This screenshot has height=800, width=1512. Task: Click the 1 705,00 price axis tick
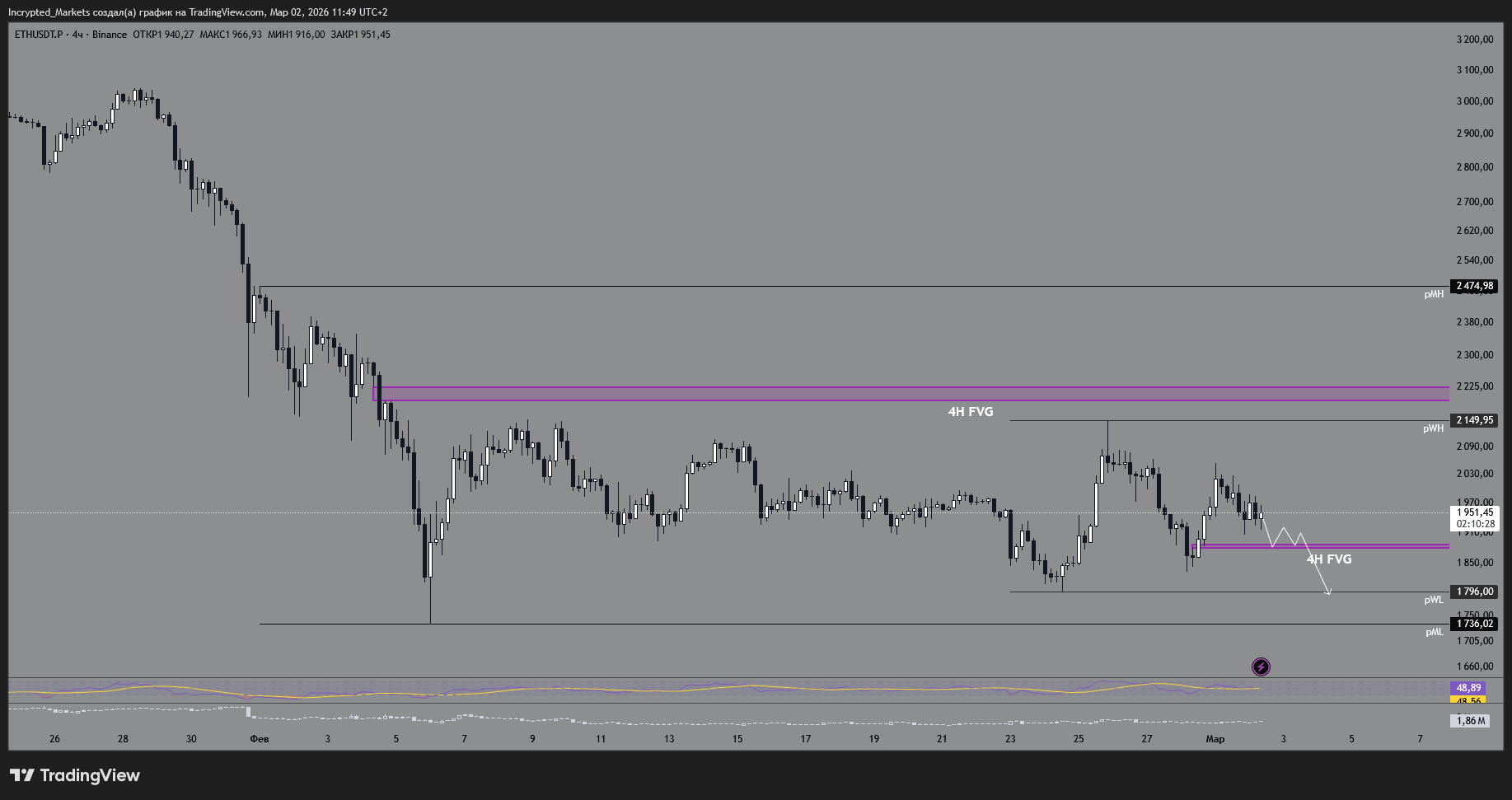(x=1475, y=641)
